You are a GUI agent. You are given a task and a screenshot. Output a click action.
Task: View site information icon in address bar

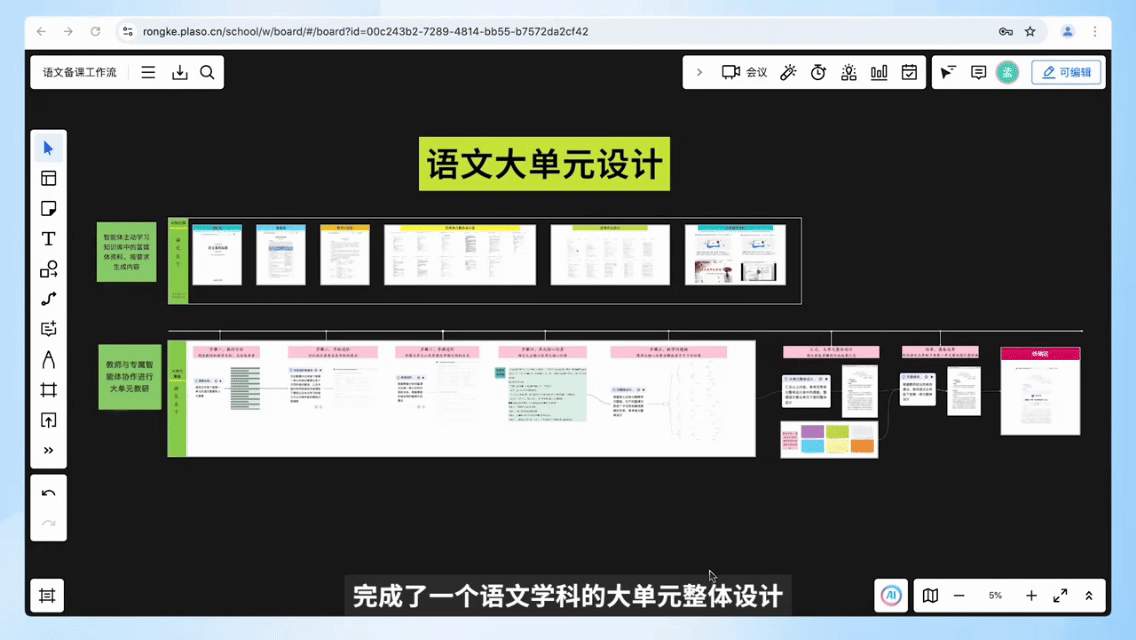click(128, 31)
